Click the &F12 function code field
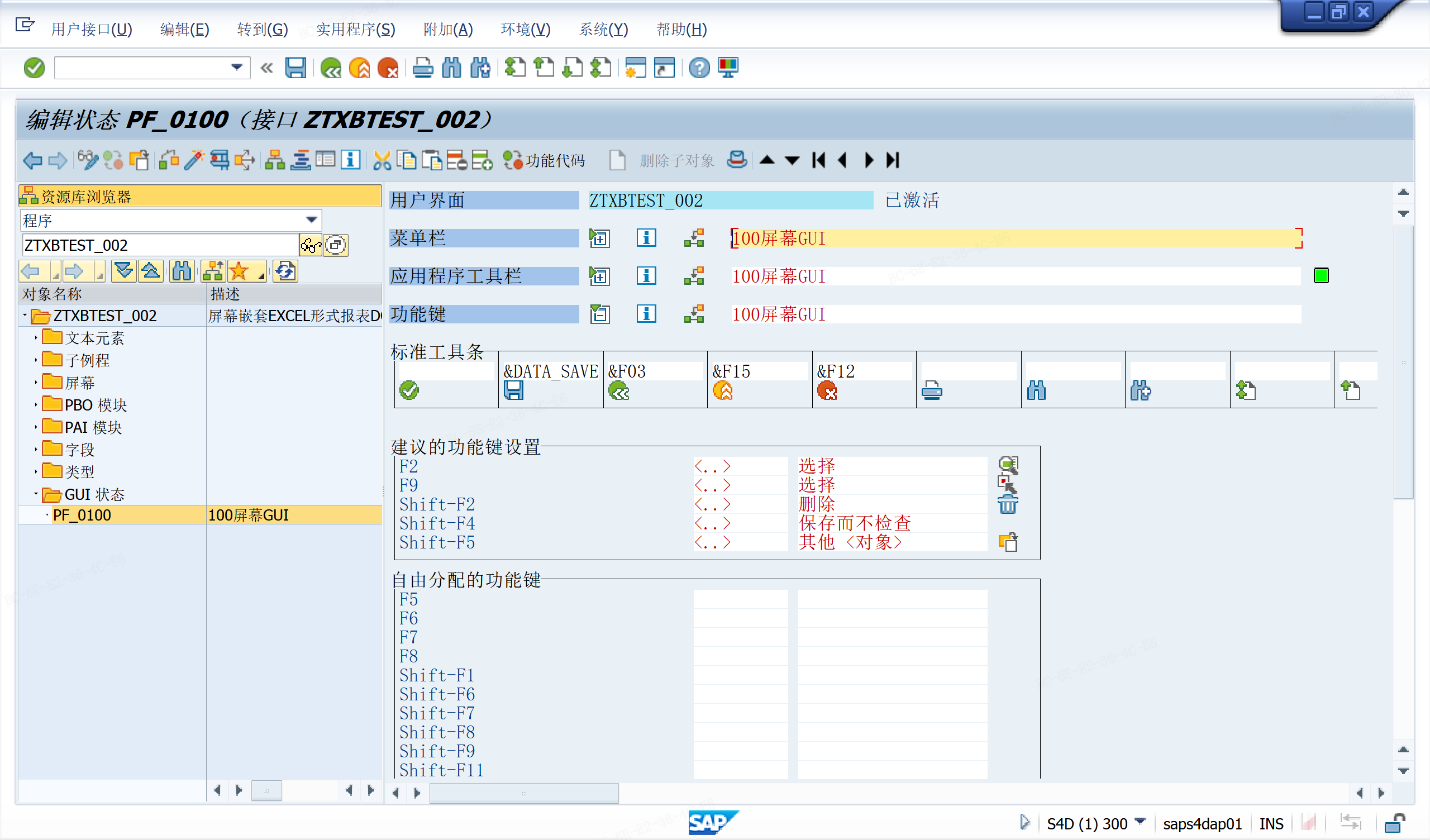Screen dimensions: 1430x840 [864, 371]
